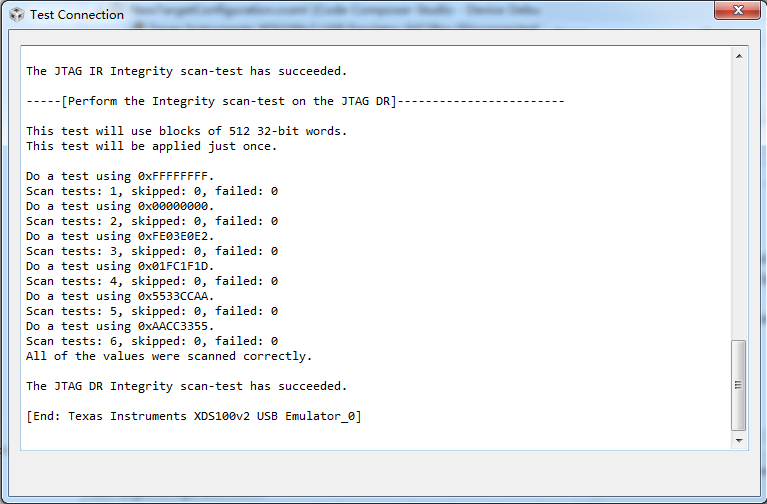767x504 pixels.
Task: Click the 0xFFFFFFFF test line
Action: (120, 176)
